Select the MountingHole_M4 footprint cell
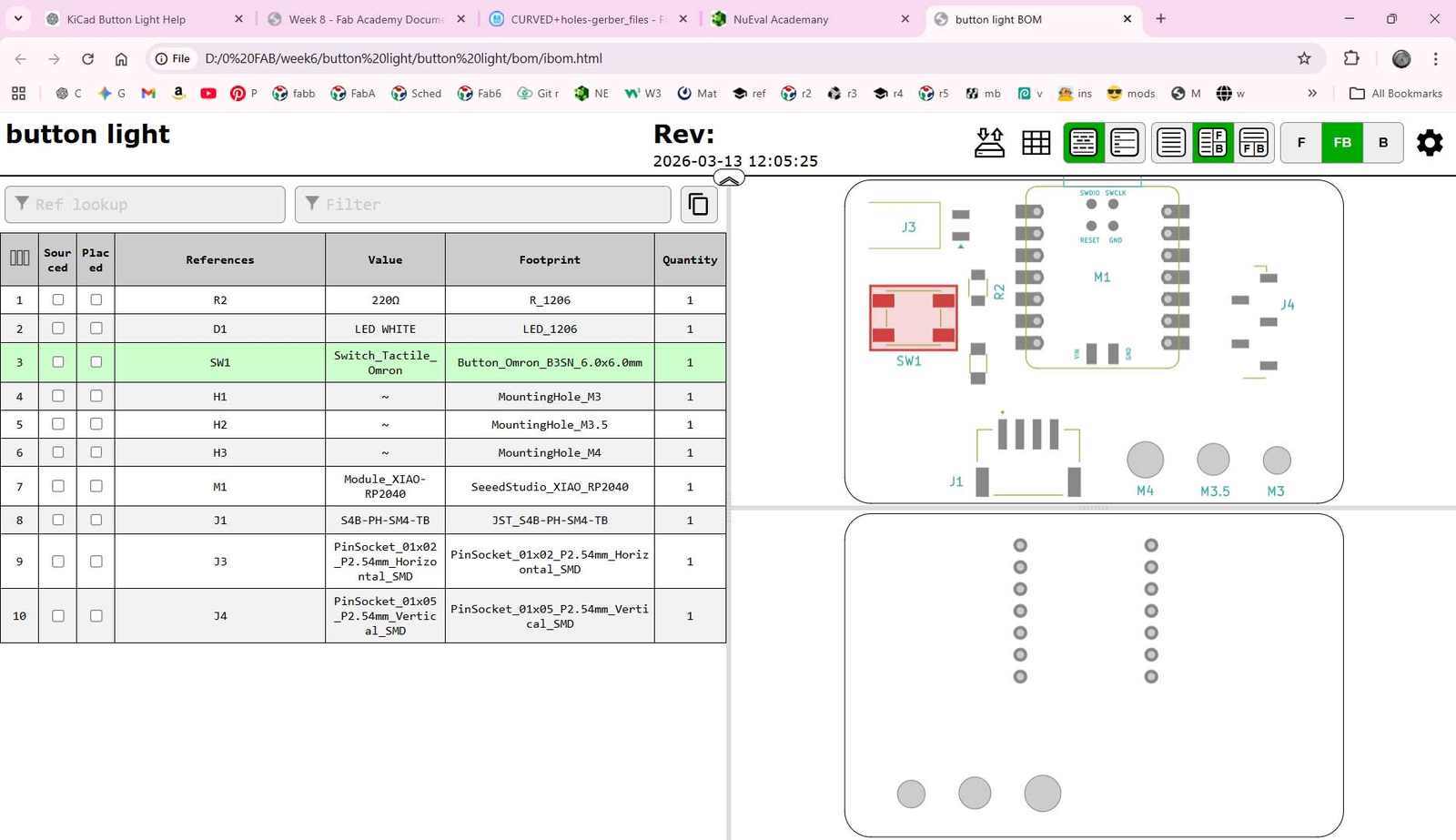1456x840 pixels. (x=550, y=452)
